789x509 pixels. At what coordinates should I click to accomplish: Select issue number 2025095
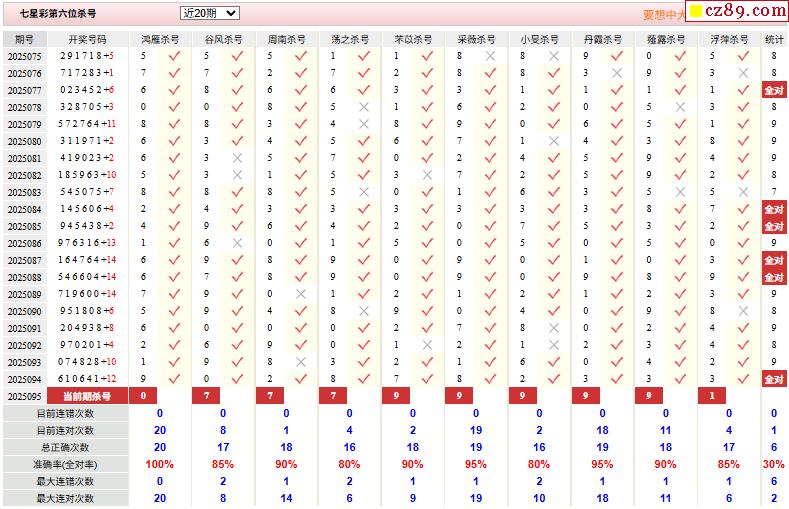click(x=25, y=396)
